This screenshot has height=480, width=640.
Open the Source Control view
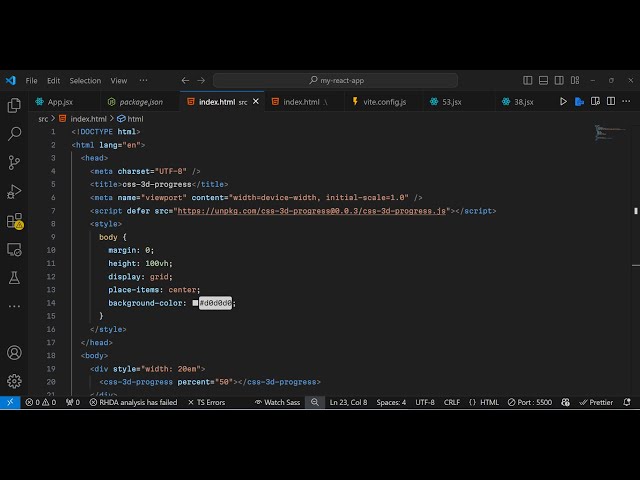pos(14,162)
